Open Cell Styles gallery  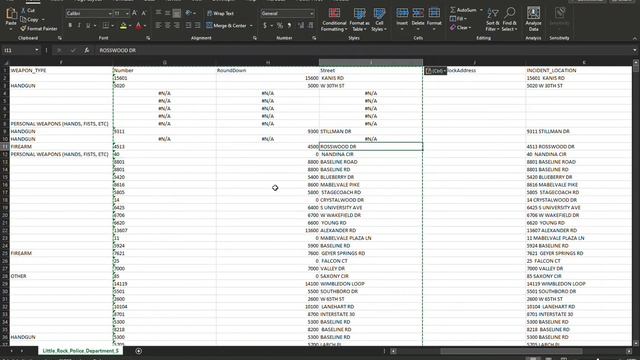(379, 20)
